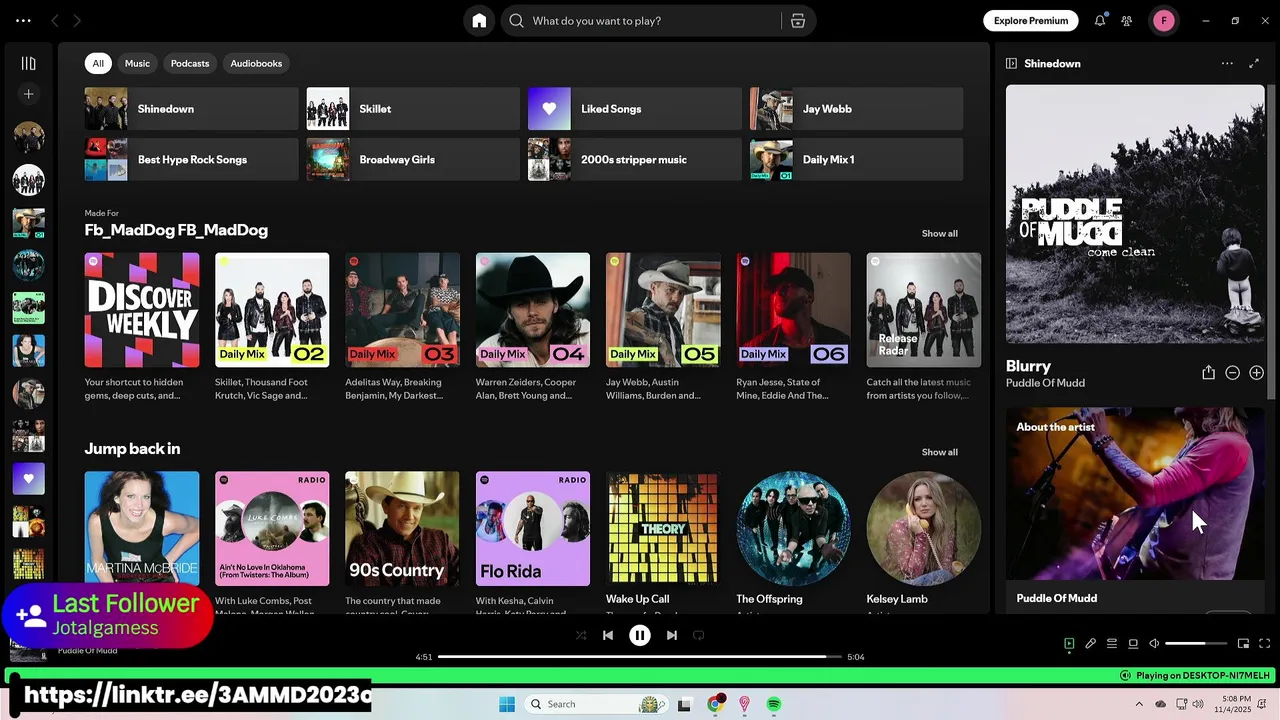The image size is (1280, 720).
Task: Open Kelsey Lamb artist
Action: click(x=924, y=529)
